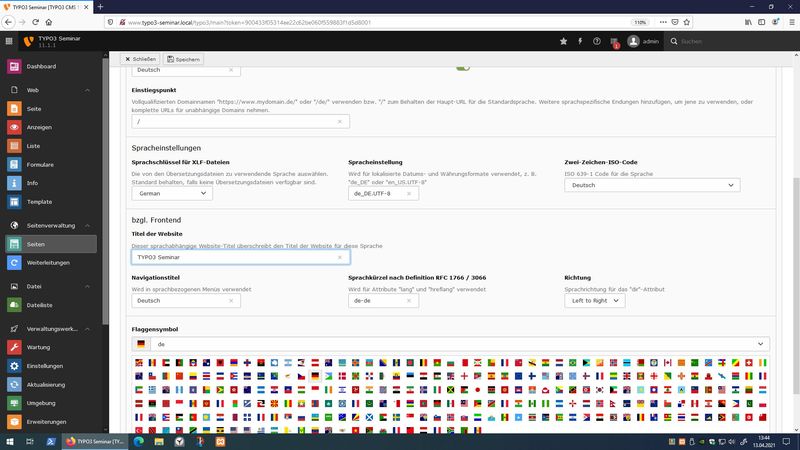Viewport: 800px width, 450px height.
Task: Open the Sprachschlüssel German dropdown
Action: [172, 193]
